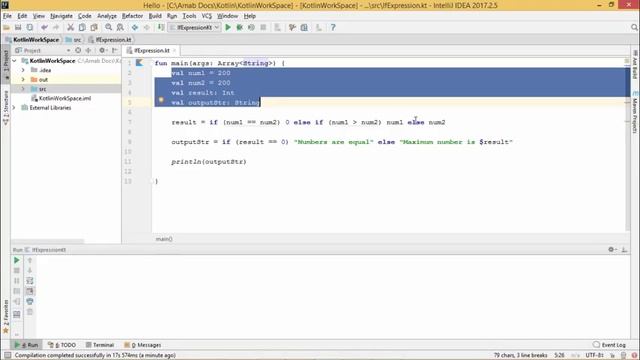
Task: Click the intention light bulb in editor gutter
Action: tap(161, 100)
